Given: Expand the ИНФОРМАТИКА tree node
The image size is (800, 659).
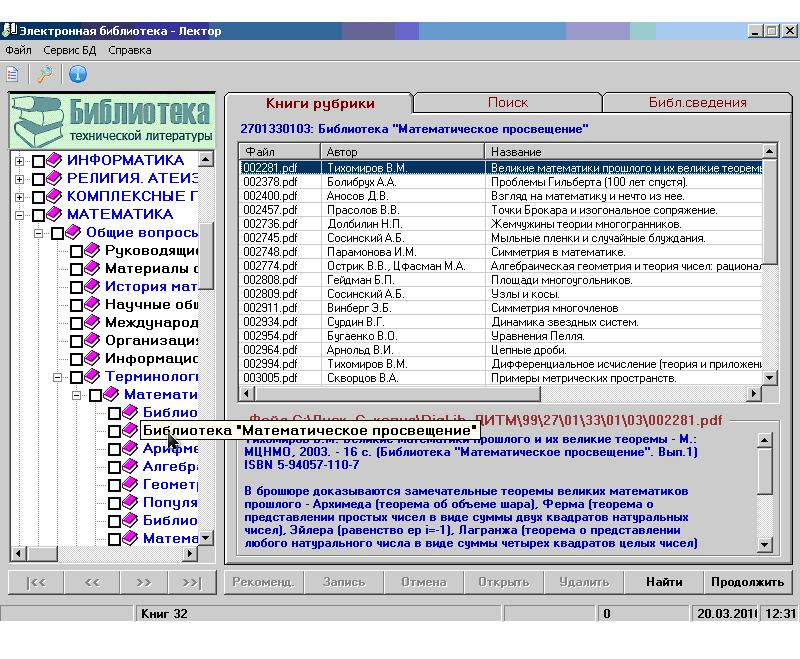Looking at the screenshot, I should [19, 161].
